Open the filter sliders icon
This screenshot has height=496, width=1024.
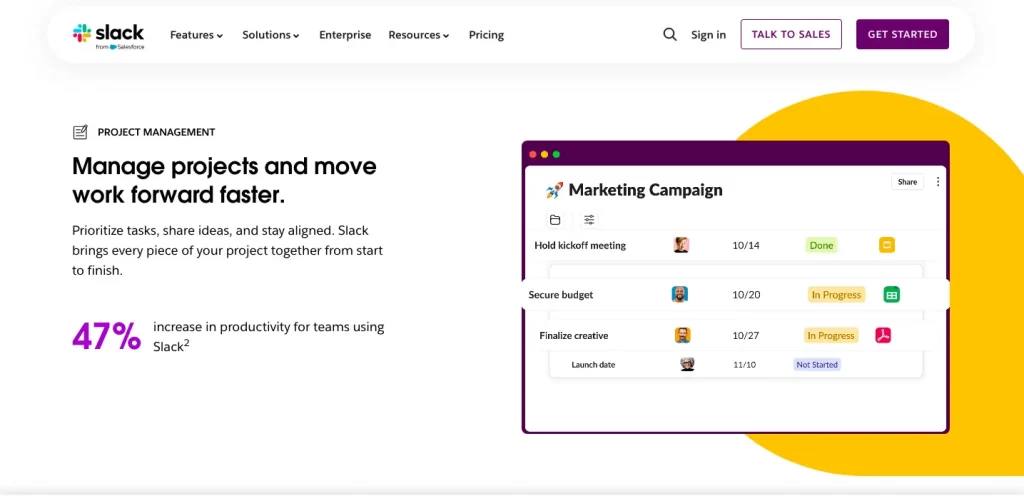(x=589, y=220)
